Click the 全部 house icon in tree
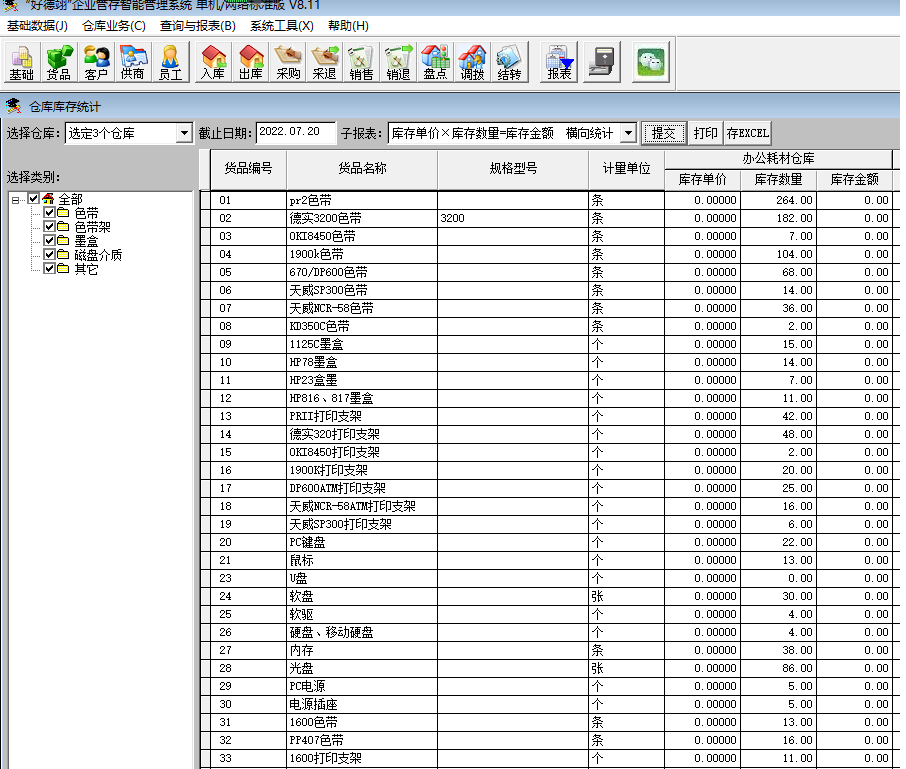 [x=49, y=199]
